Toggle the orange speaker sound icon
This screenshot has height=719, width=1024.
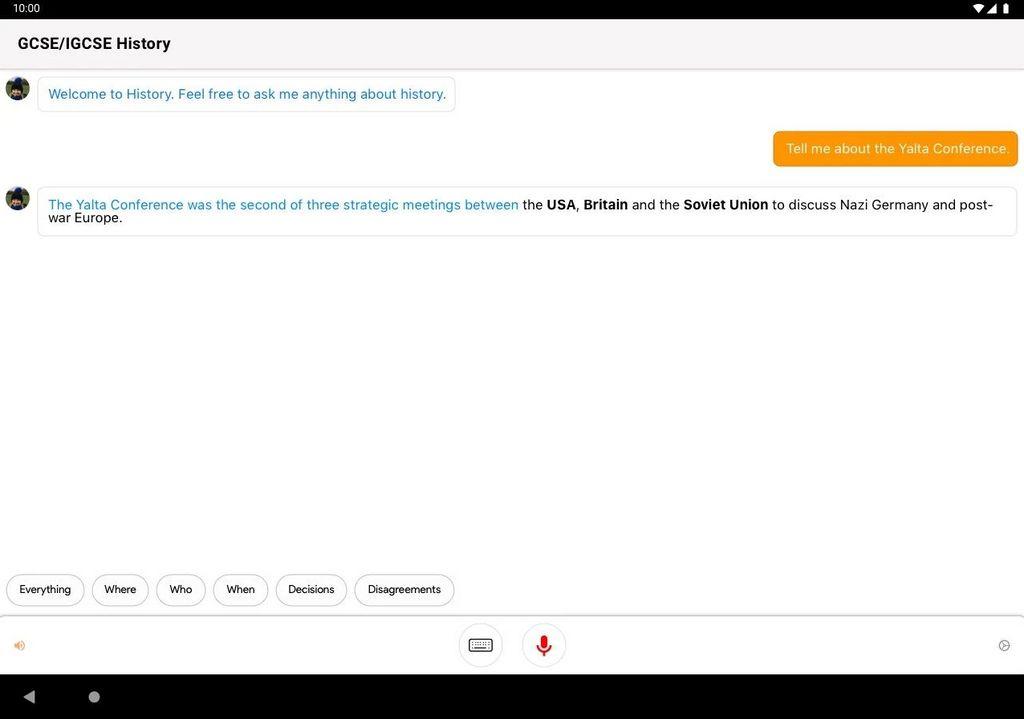[20, 646]
